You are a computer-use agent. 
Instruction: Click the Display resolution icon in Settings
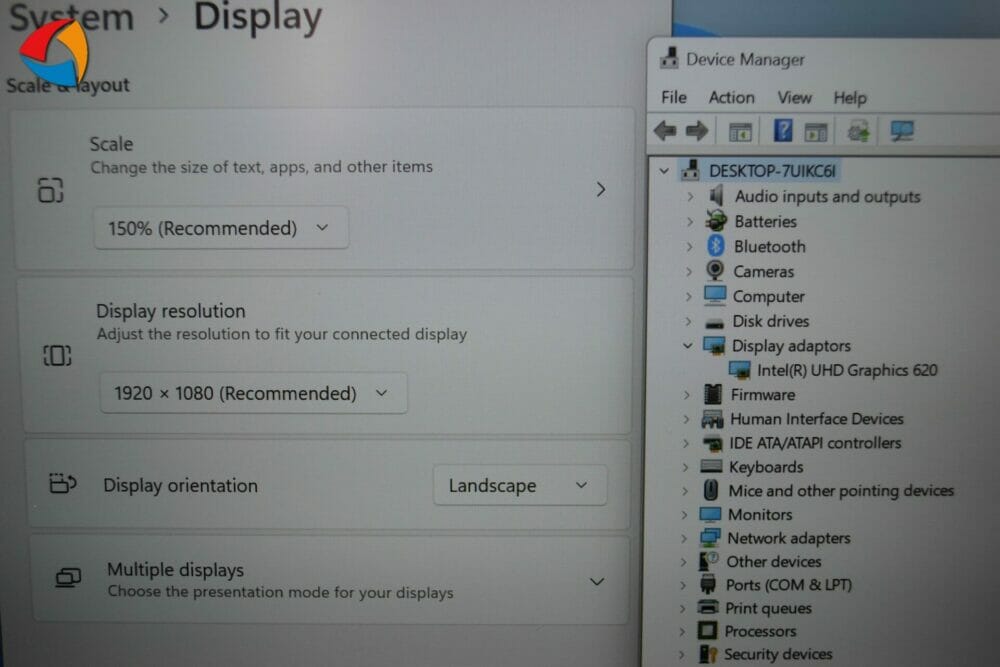point(57,355)
